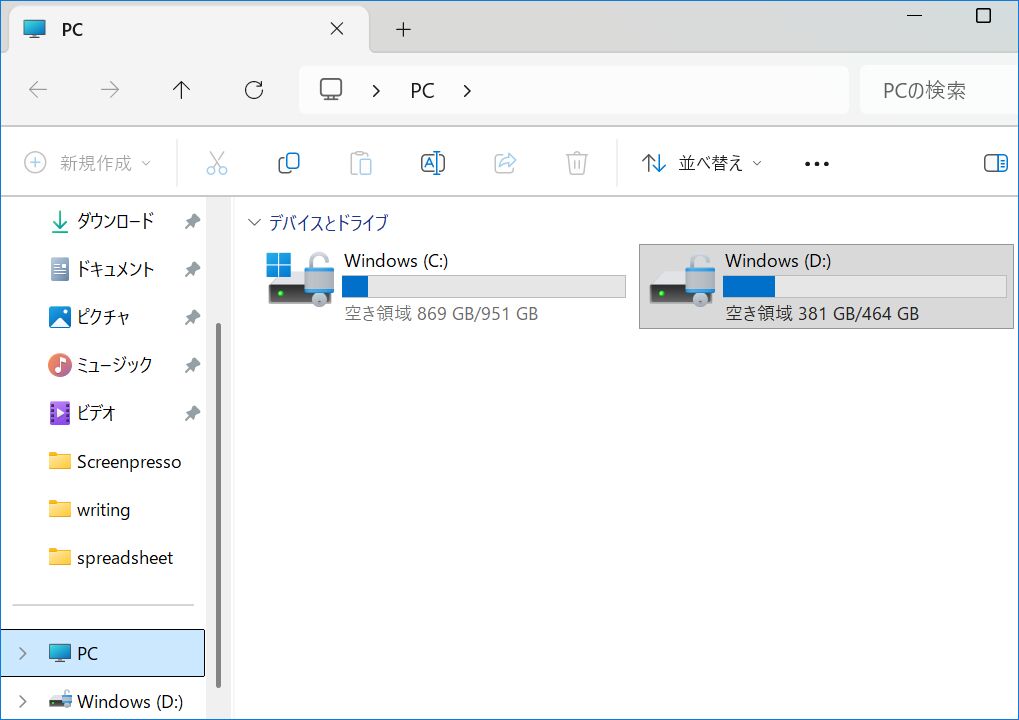The image size is (1019, 720).
Task: Collapse the デバイスとドライブ group
Action: [256, 223]
